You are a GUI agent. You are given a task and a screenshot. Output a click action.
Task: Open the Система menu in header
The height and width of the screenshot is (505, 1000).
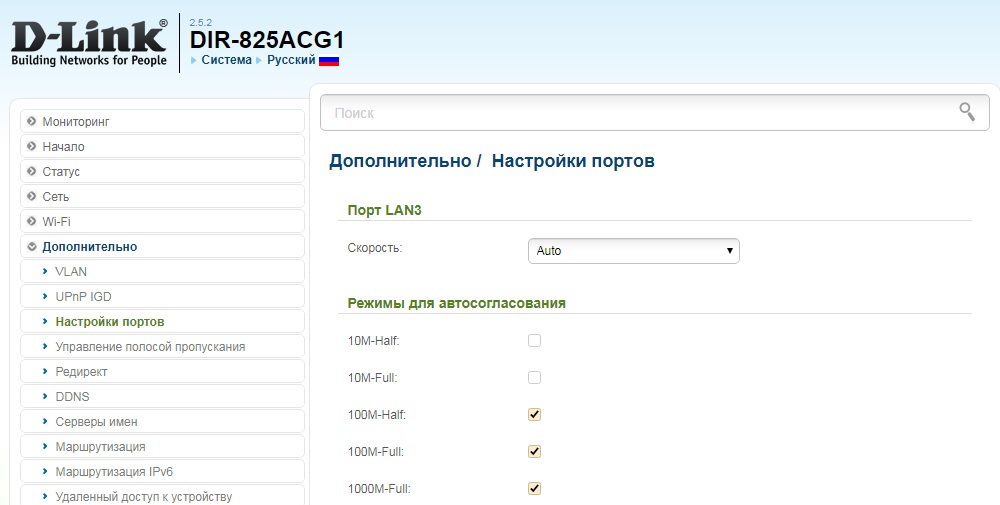tap(226, 60)
